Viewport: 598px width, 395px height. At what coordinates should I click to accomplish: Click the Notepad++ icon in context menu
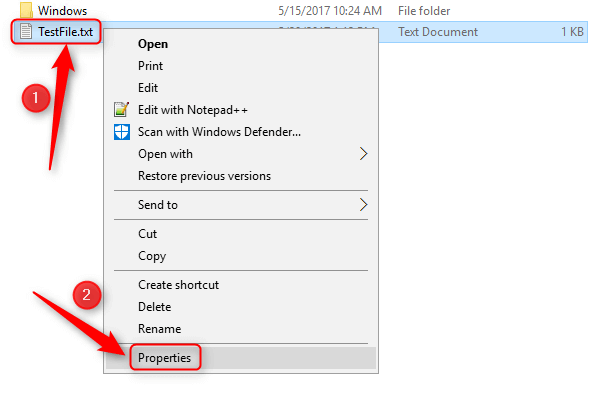click(122, 110)
